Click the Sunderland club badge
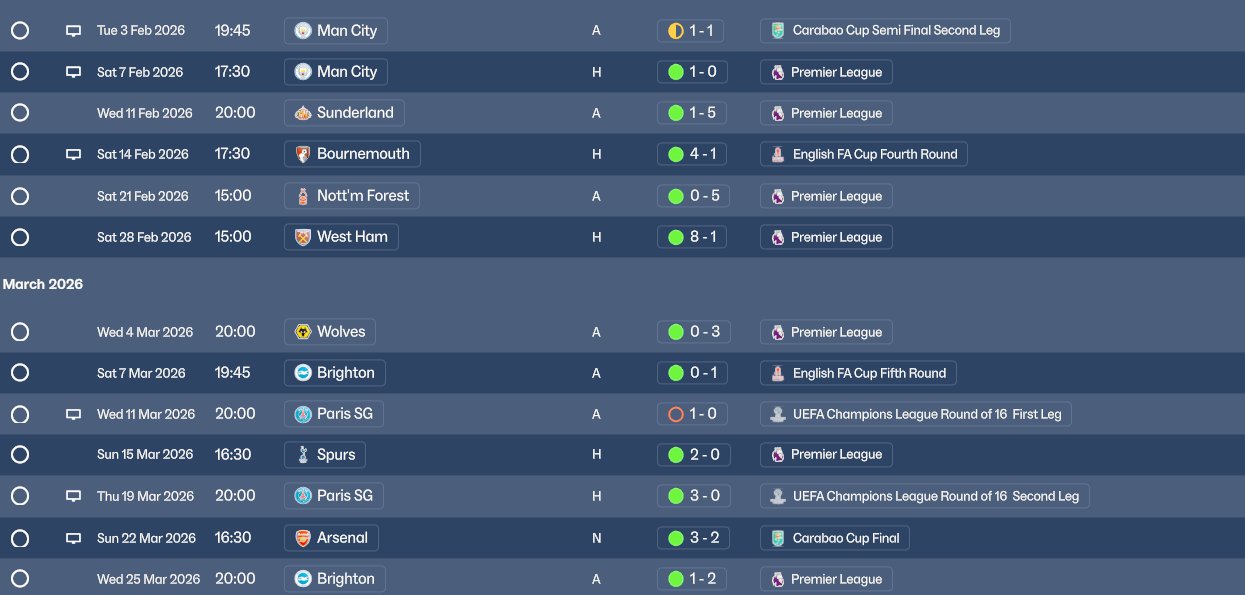The width and height of the screenshot is (1245, 595). [x=302, y=113]
